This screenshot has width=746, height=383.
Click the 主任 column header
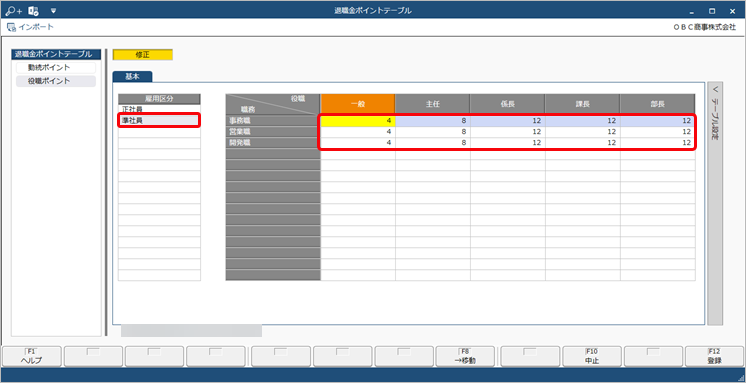pos(432,104)
